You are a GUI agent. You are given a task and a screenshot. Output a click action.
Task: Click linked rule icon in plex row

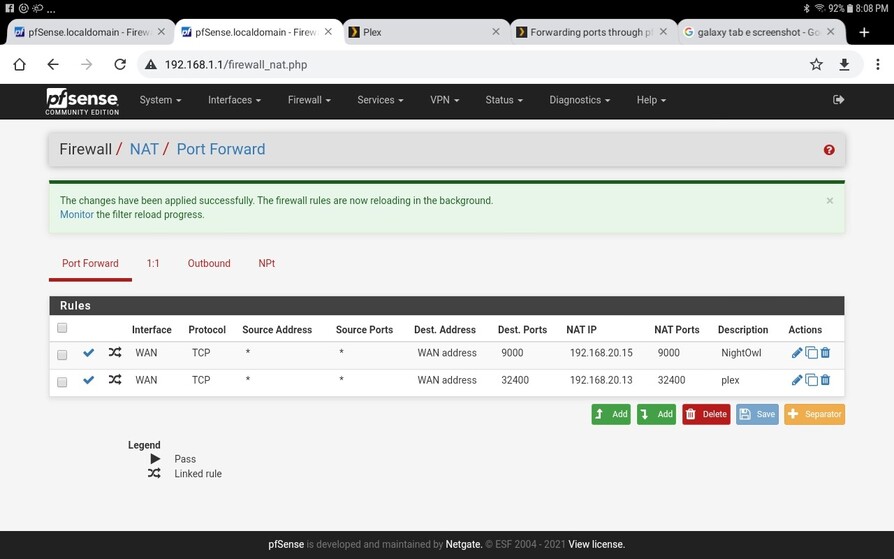tap(115, 379)
